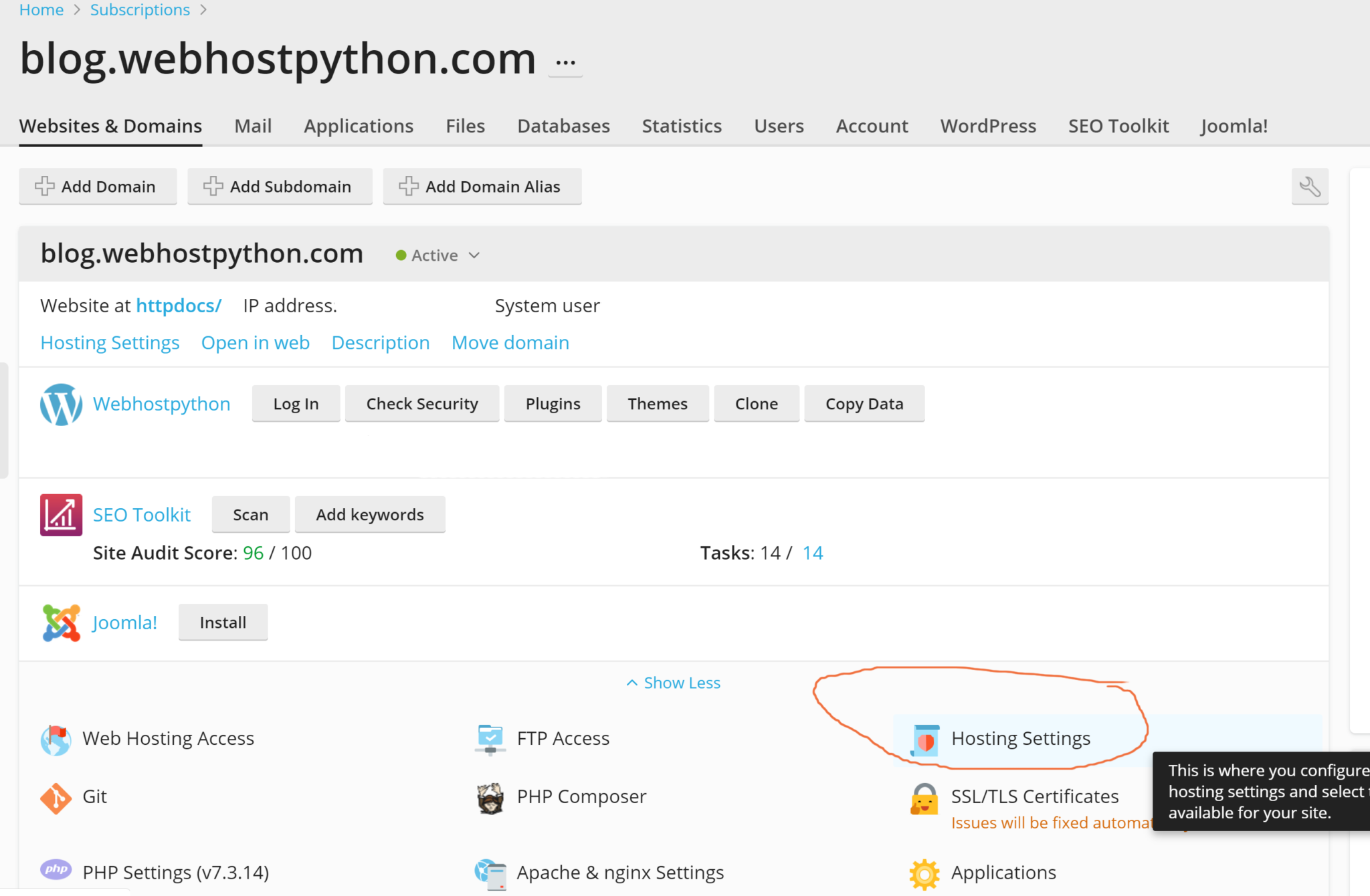Screen dimensions: 1370x896
Task: Open the WordPress tab
Action: (988, 126)
